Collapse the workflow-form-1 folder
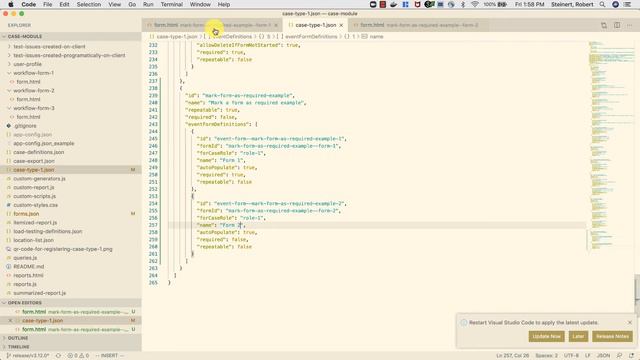The width and height of the screenshot is (640, 360). pos(71,73)
